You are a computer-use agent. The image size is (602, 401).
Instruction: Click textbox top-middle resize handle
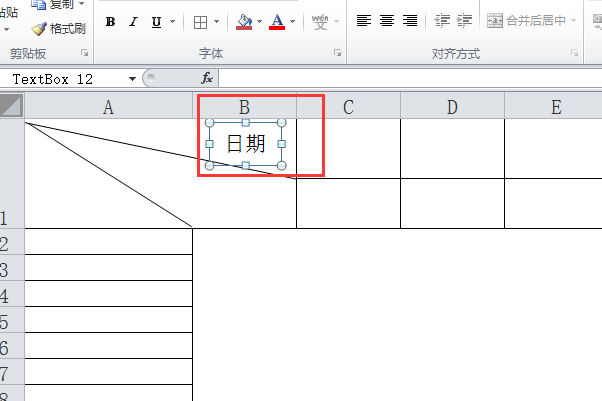pos(246,123)
